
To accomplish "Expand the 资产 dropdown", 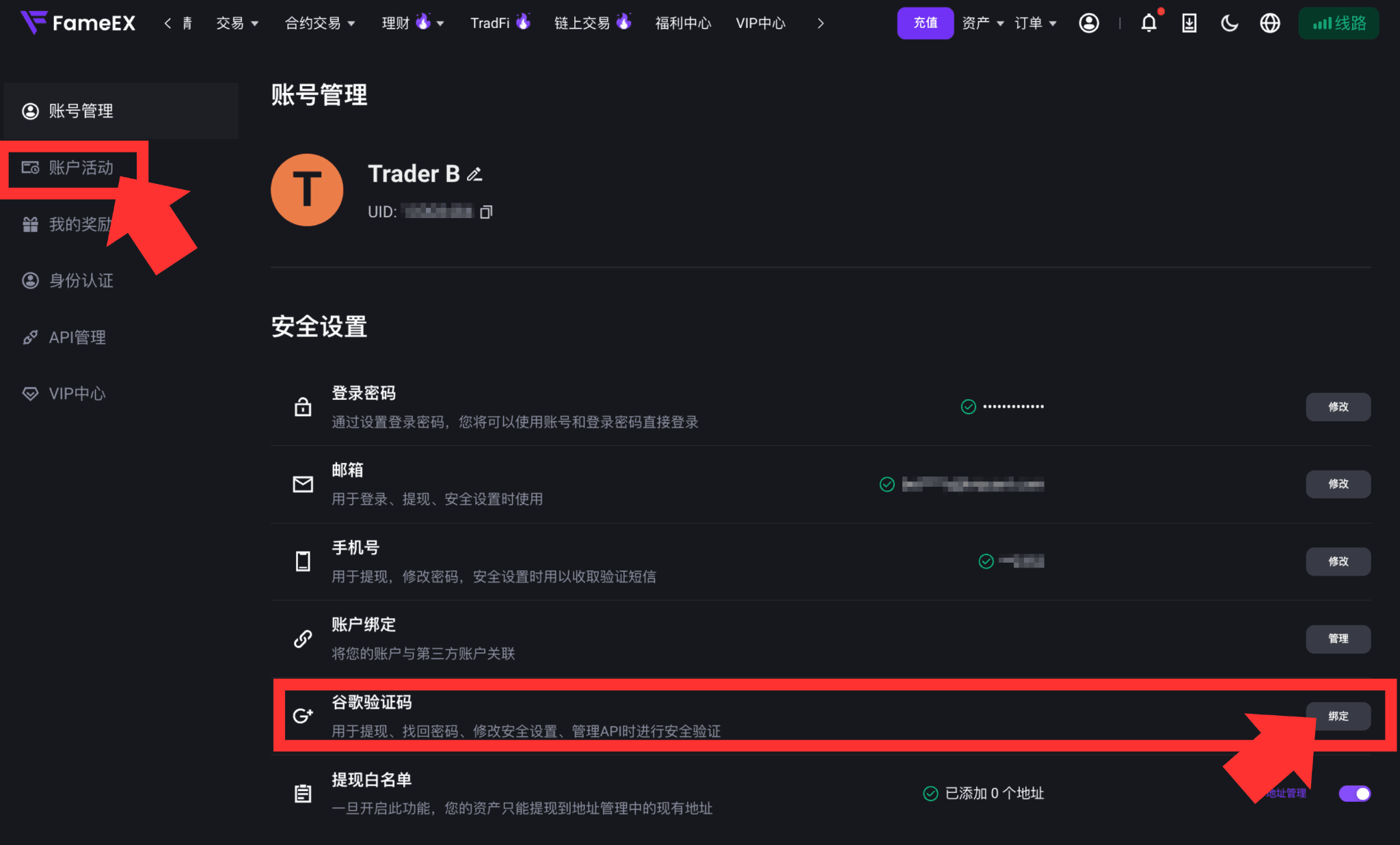I will point(983,23).
